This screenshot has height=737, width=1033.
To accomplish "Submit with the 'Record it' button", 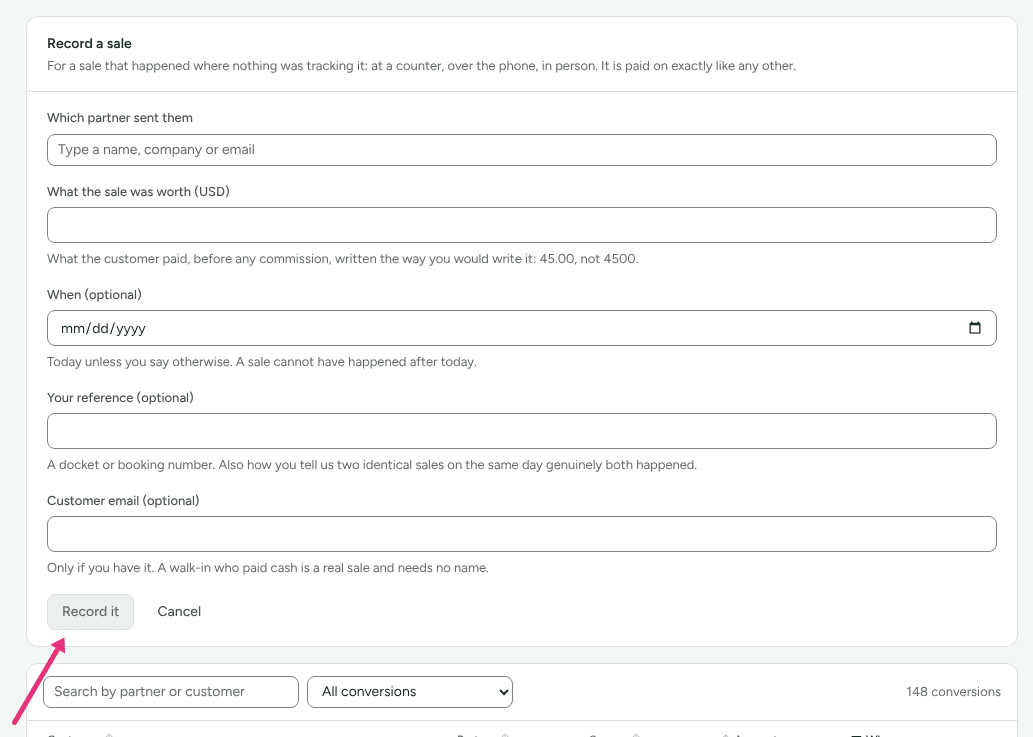I will [90, 612].
